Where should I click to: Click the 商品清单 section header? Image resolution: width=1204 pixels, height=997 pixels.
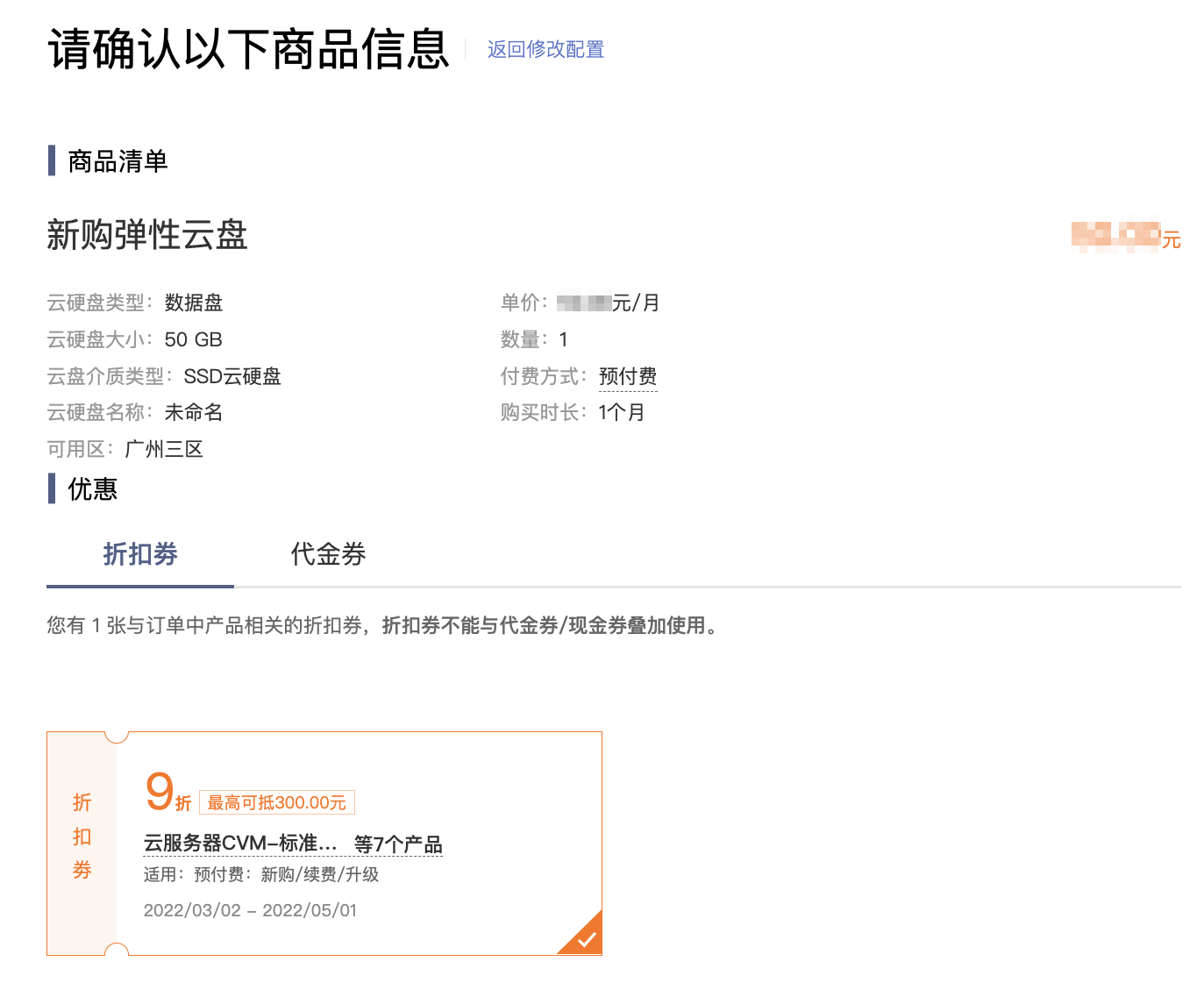118,161
